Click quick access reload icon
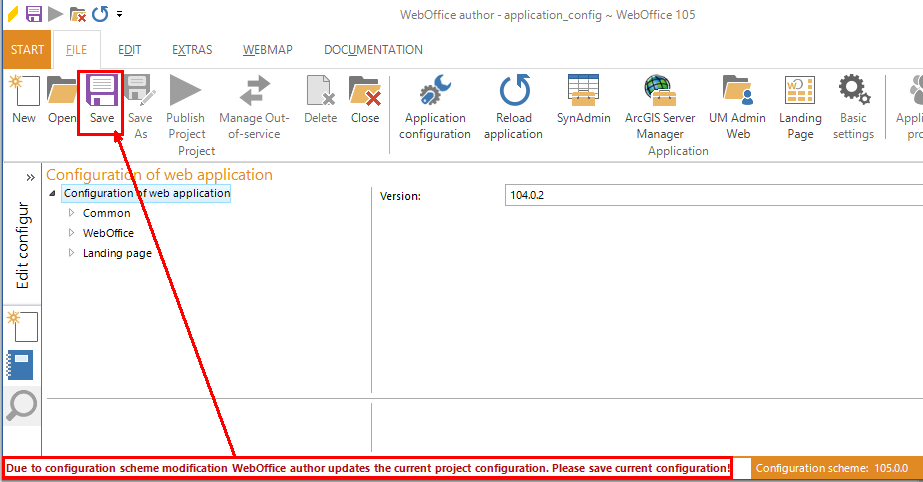This screenshot has width=923, height=482. point(100,14)
